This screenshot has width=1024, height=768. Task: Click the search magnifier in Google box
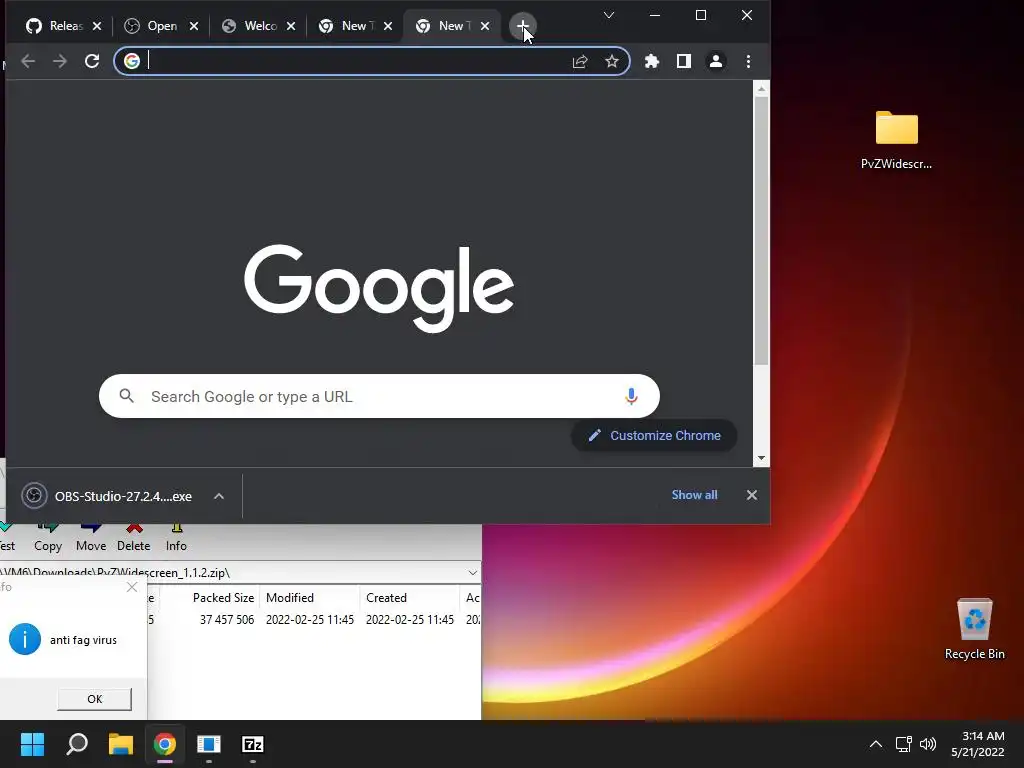(x=127, y=396)
